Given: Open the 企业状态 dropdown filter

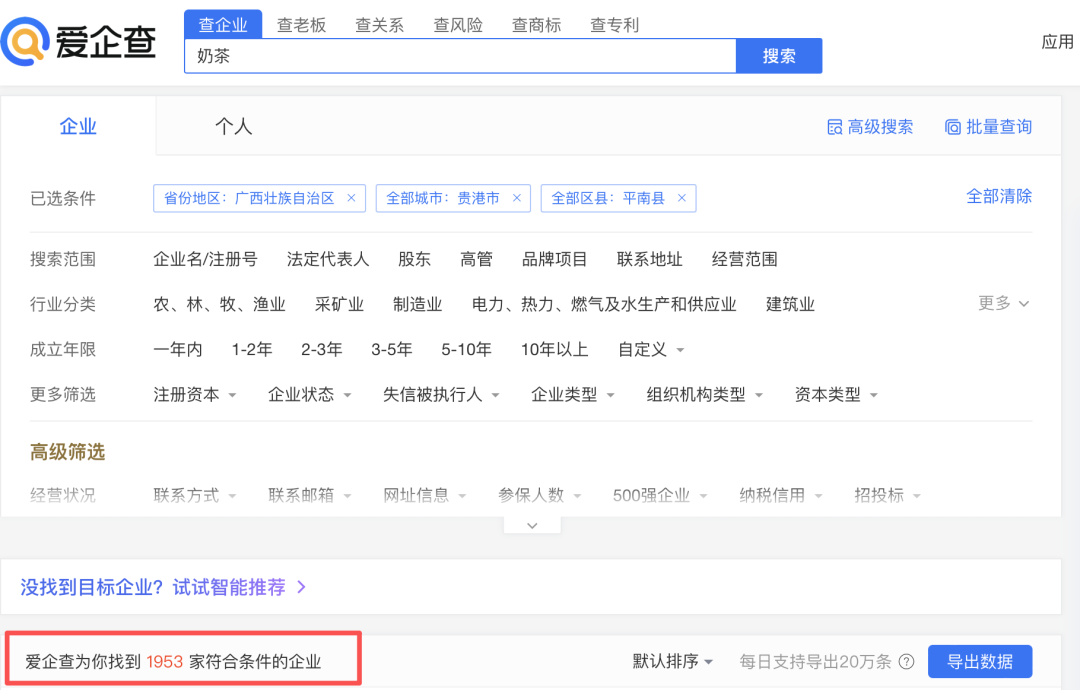Looking at the screenshot, I should click(x=310, y=395).
